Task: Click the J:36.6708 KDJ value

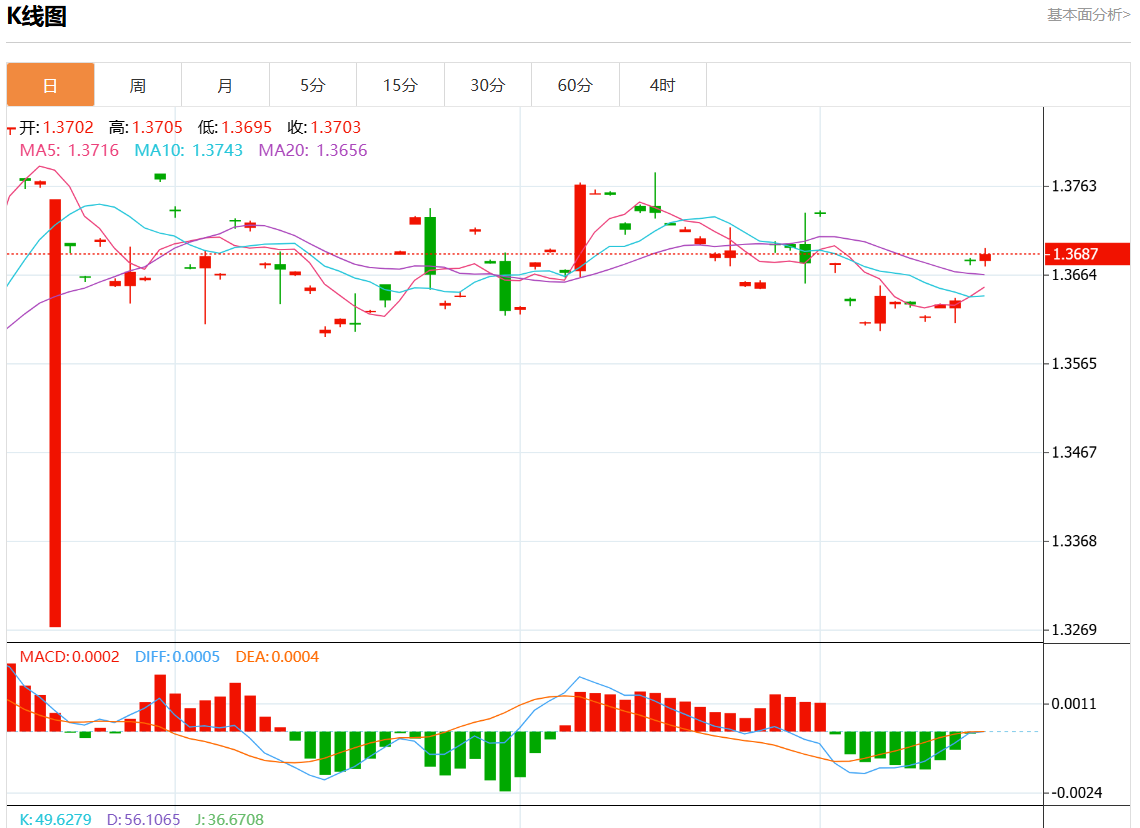Action: (230, 819)
